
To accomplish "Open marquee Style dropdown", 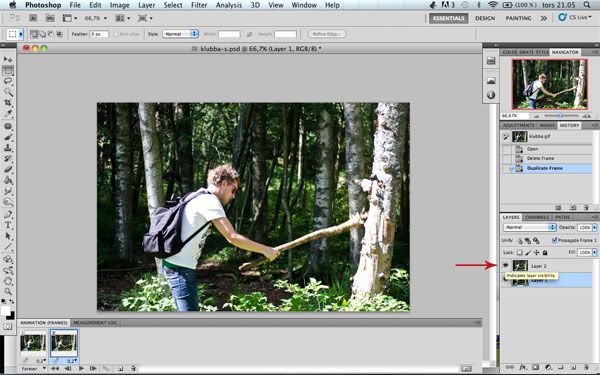I will click(180, 34).
